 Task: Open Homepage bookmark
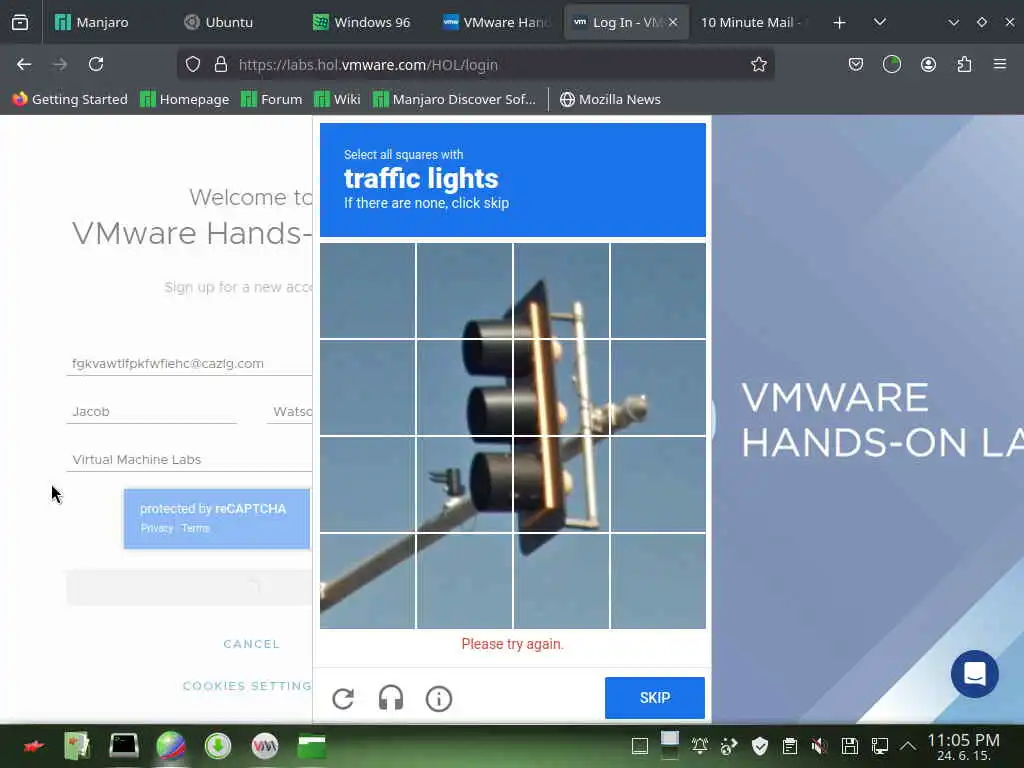click(x=185, y=99)
